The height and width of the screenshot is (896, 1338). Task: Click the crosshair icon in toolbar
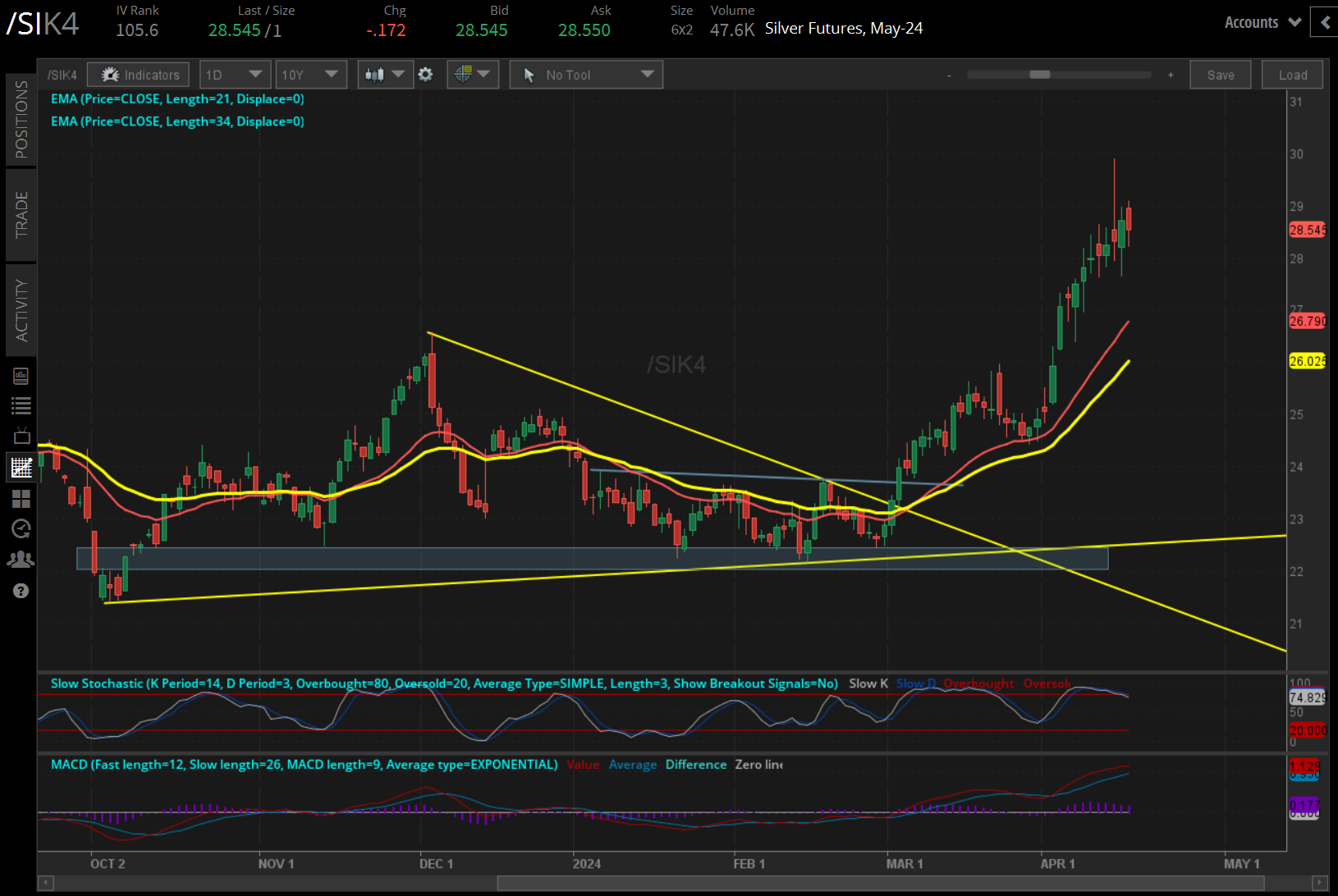tap(463, 74)
